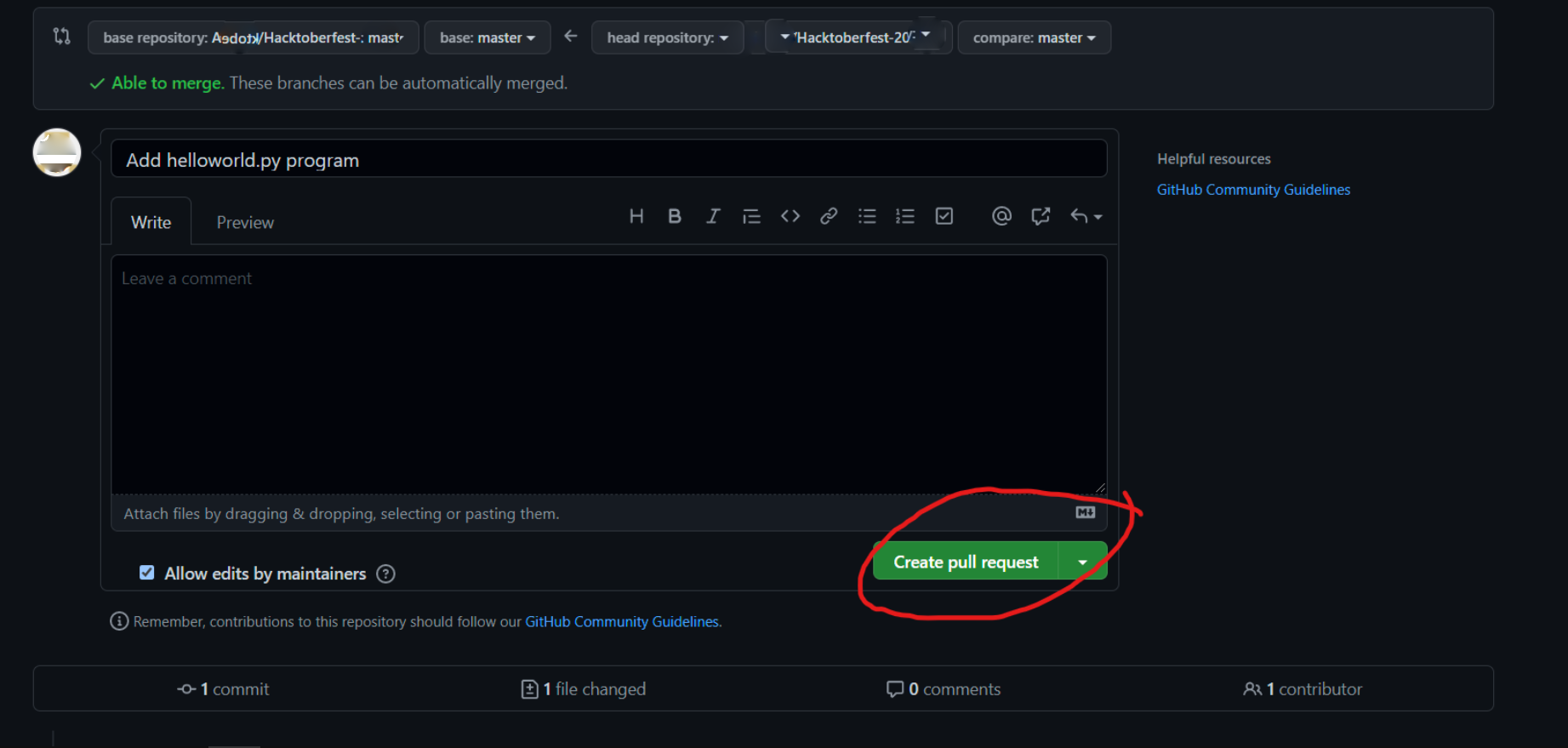
Task: Toggle Allow edits by maintainers checkbox
Action: (147, 573)
